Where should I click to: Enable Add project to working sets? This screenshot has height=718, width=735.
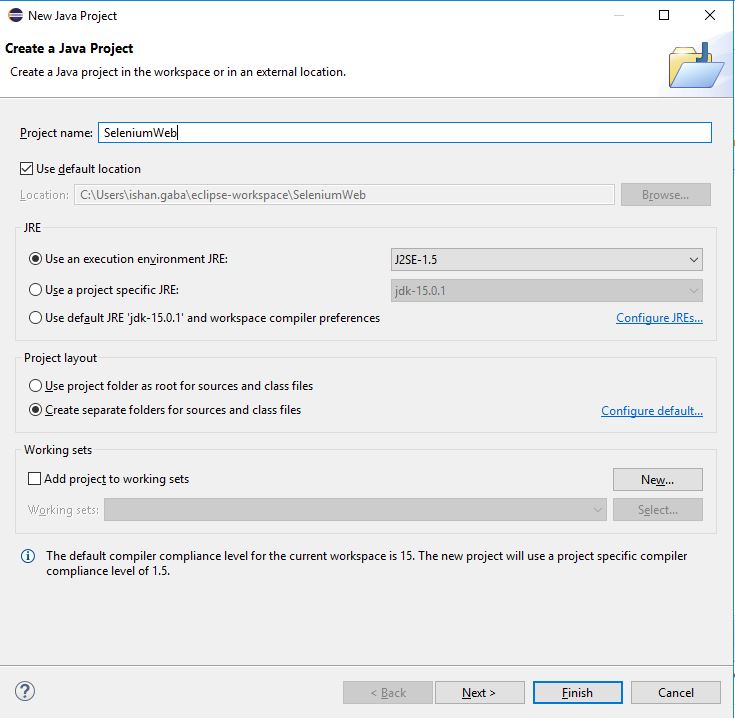coord(34,479)
